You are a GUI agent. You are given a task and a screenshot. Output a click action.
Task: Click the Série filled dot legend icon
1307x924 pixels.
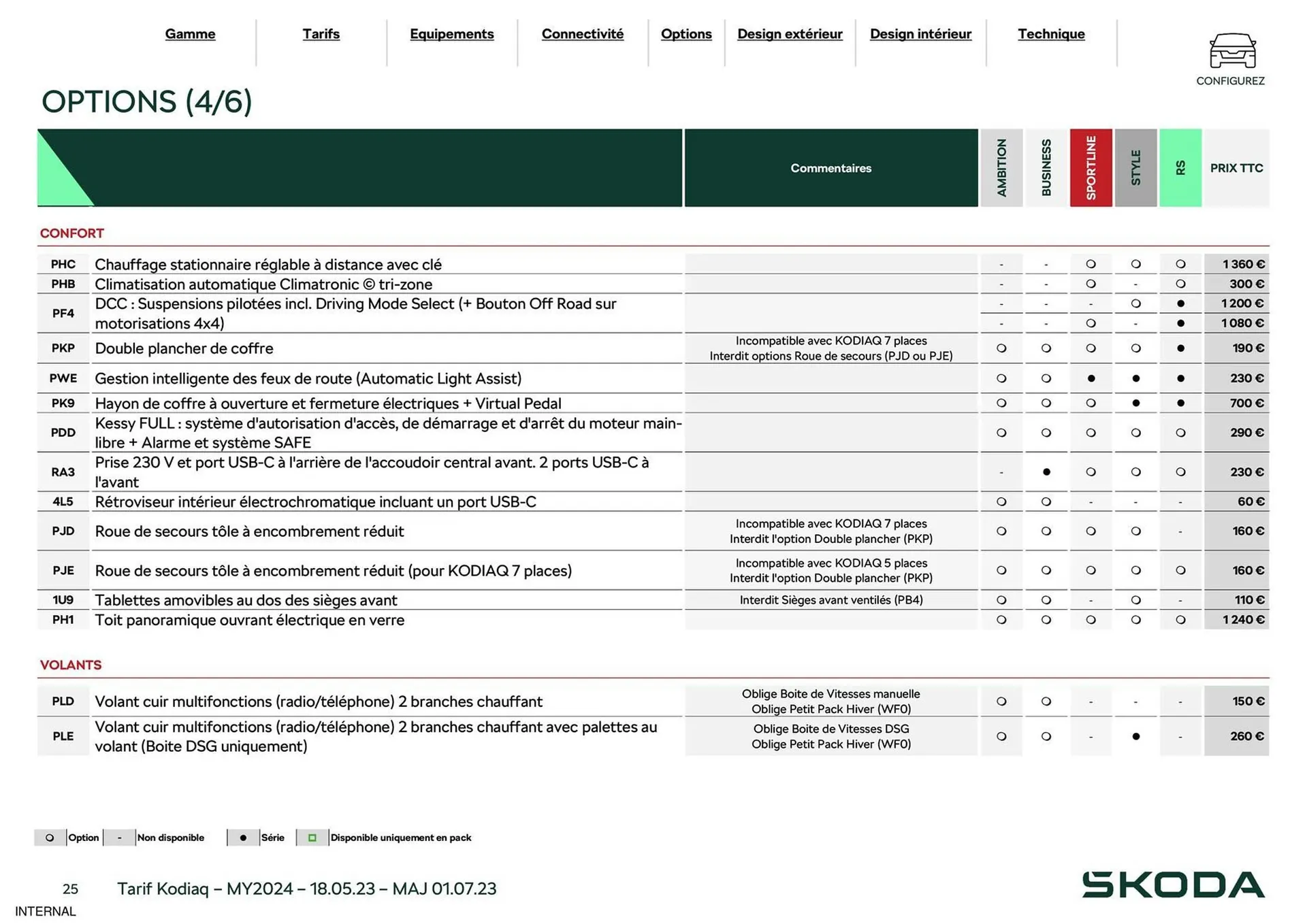click(244, 838)
